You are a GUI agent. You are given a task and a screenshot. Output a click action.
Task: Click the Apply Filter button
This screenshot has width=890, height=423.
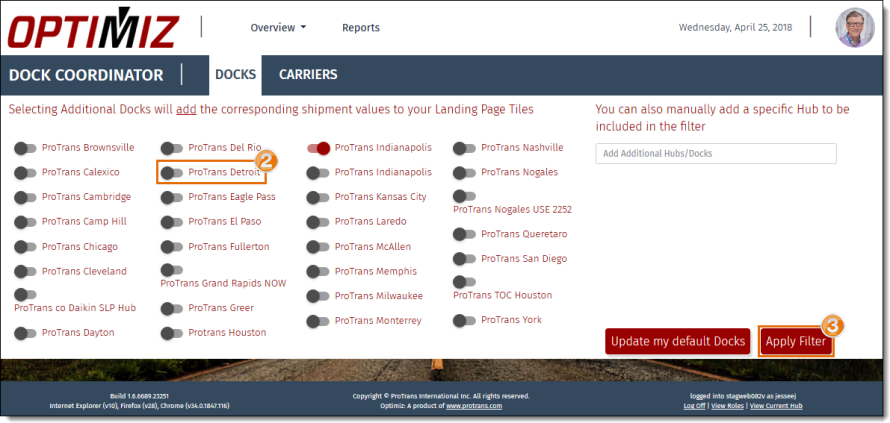[796, 341]
